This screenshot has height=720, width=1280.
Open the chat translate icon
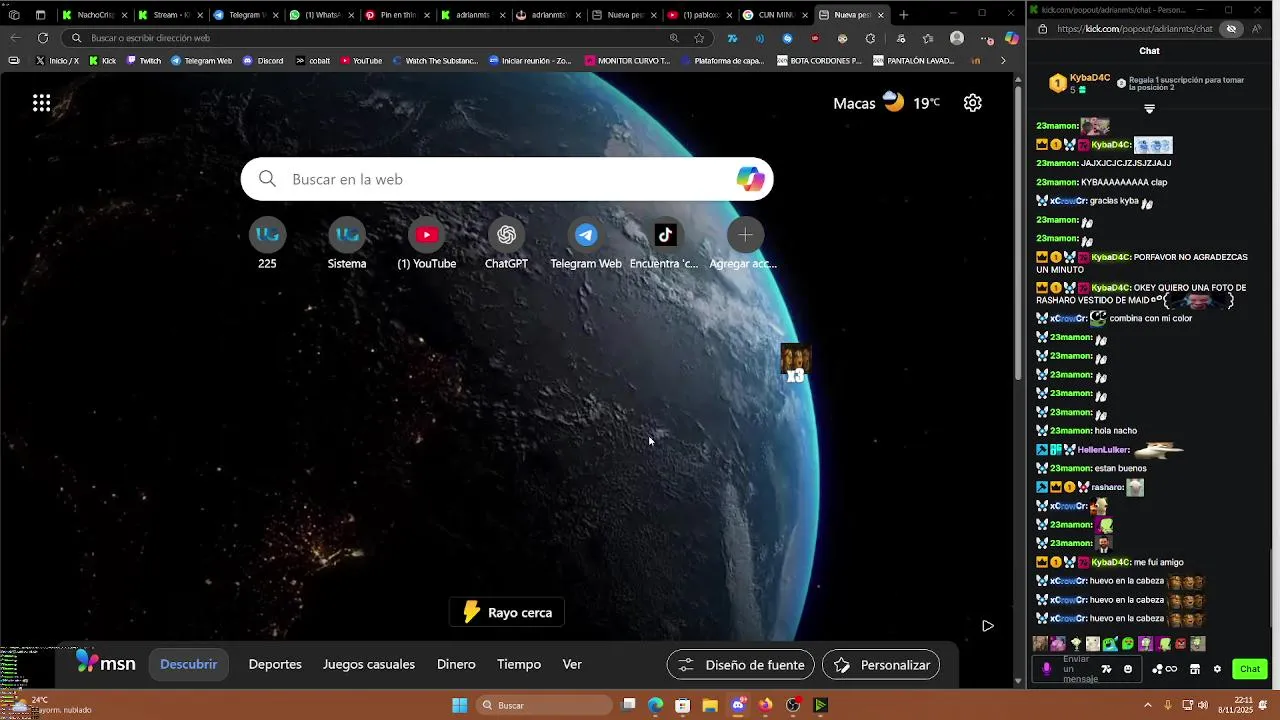(x=1106, y=669)
